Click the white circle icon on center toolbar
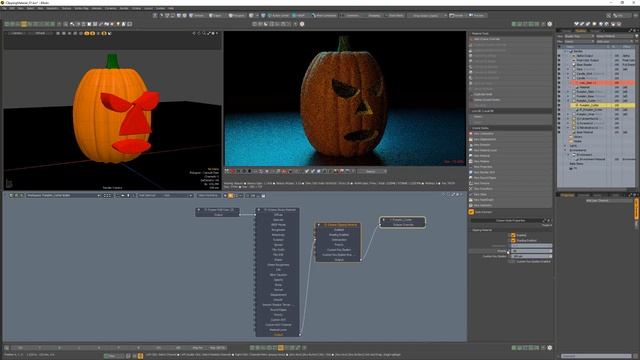Screen dimensions: 640x360 coord(302,24)
